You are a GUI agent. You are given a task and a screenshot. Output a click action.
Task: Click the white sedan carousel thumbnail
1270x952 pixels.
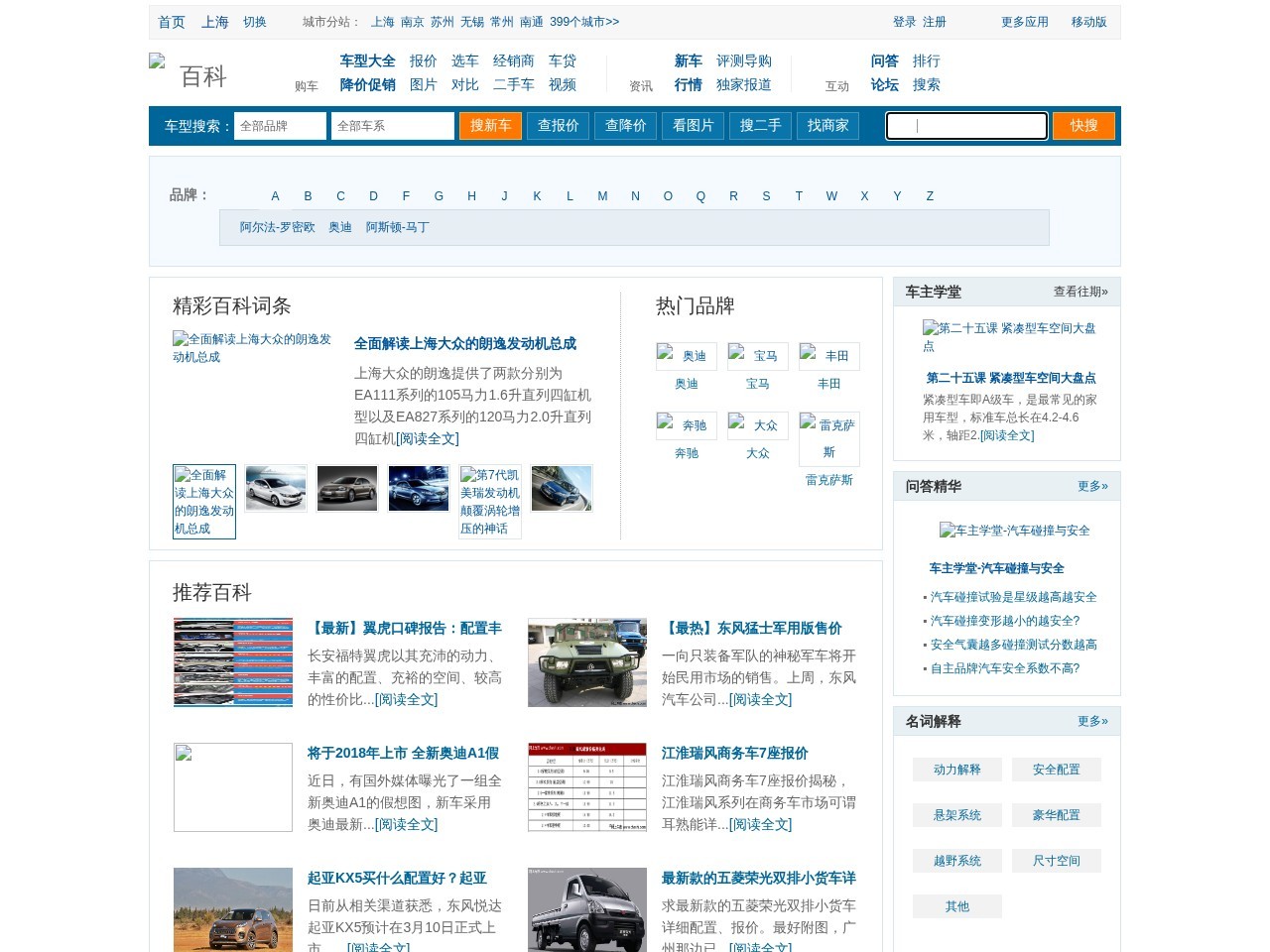276,488
